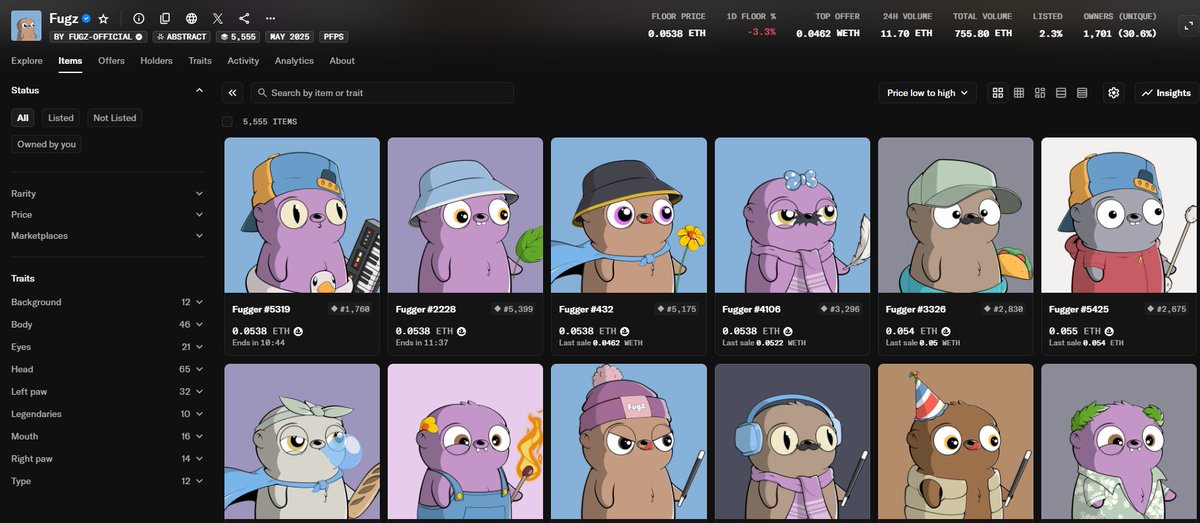Expand the Marketplaces filter

click(107, 236)
